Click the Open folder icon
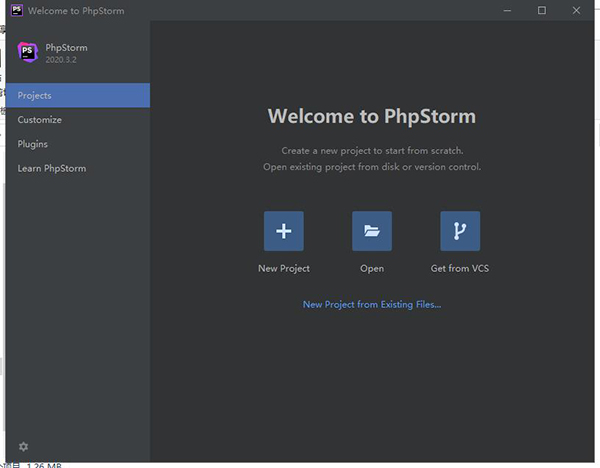This screenshot has height=468, width=600. 371,231
